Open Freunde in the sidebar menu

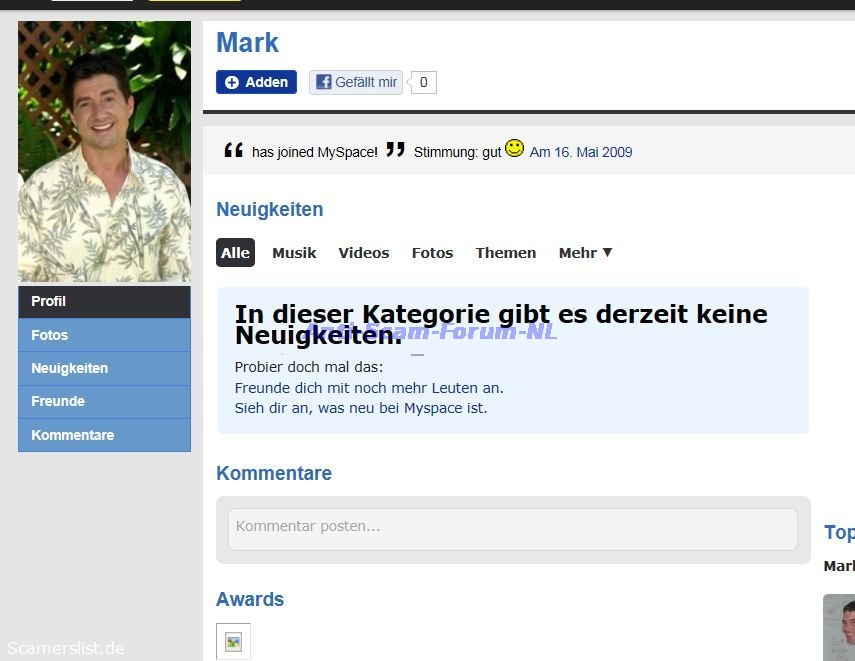click(104, 401)
